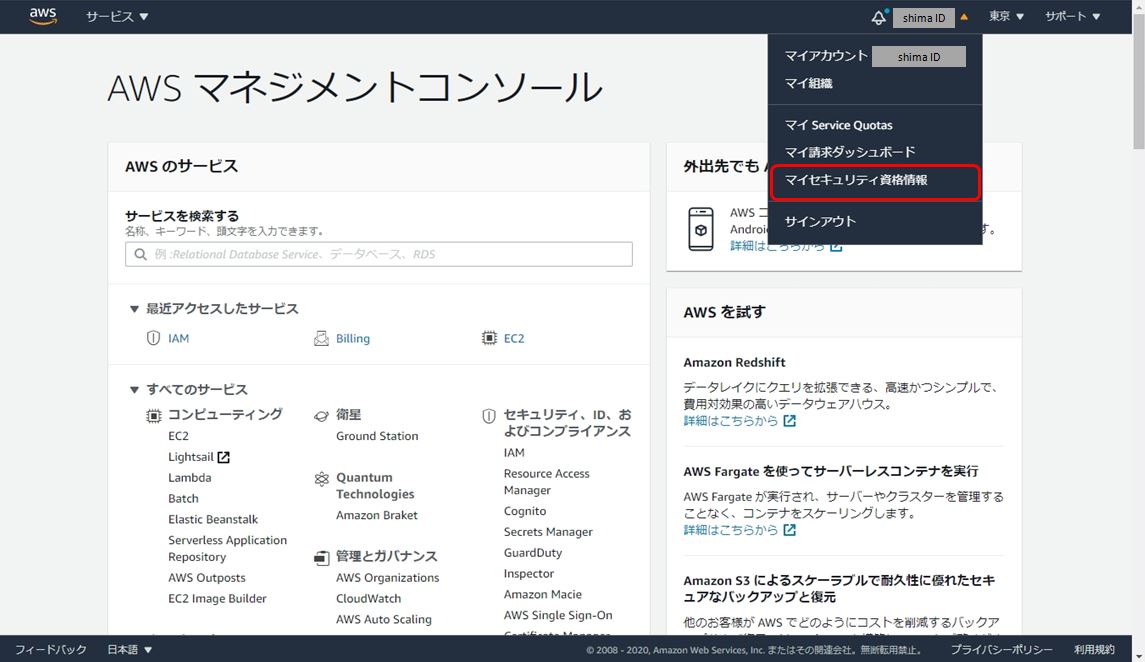Open Ground Station service link

click(x=377, y=436)
